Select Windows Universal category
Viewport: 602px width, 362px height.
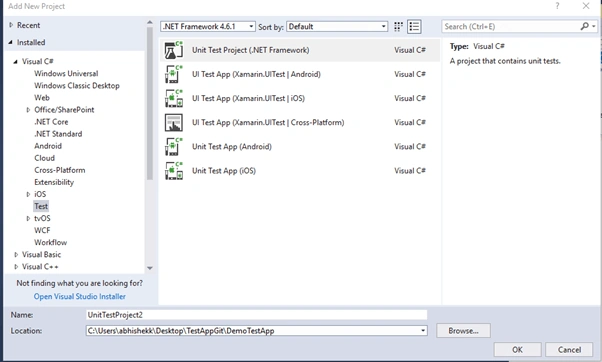point(66,73)
